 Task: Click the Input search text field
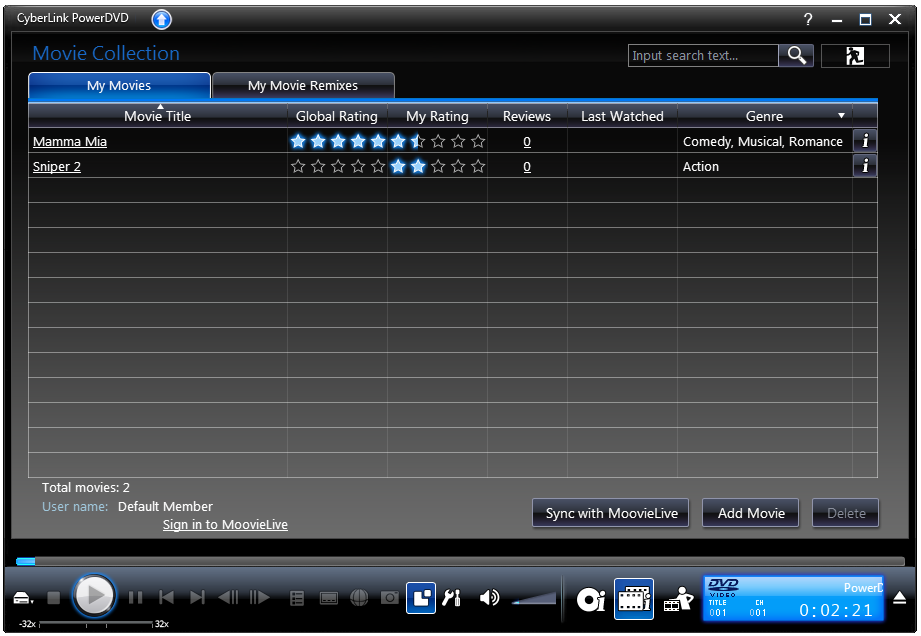point(703,55)
